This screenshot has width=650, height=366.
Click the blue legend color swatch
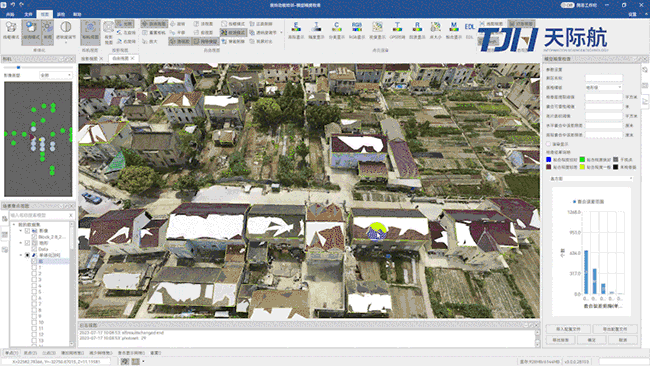(548, 160)
